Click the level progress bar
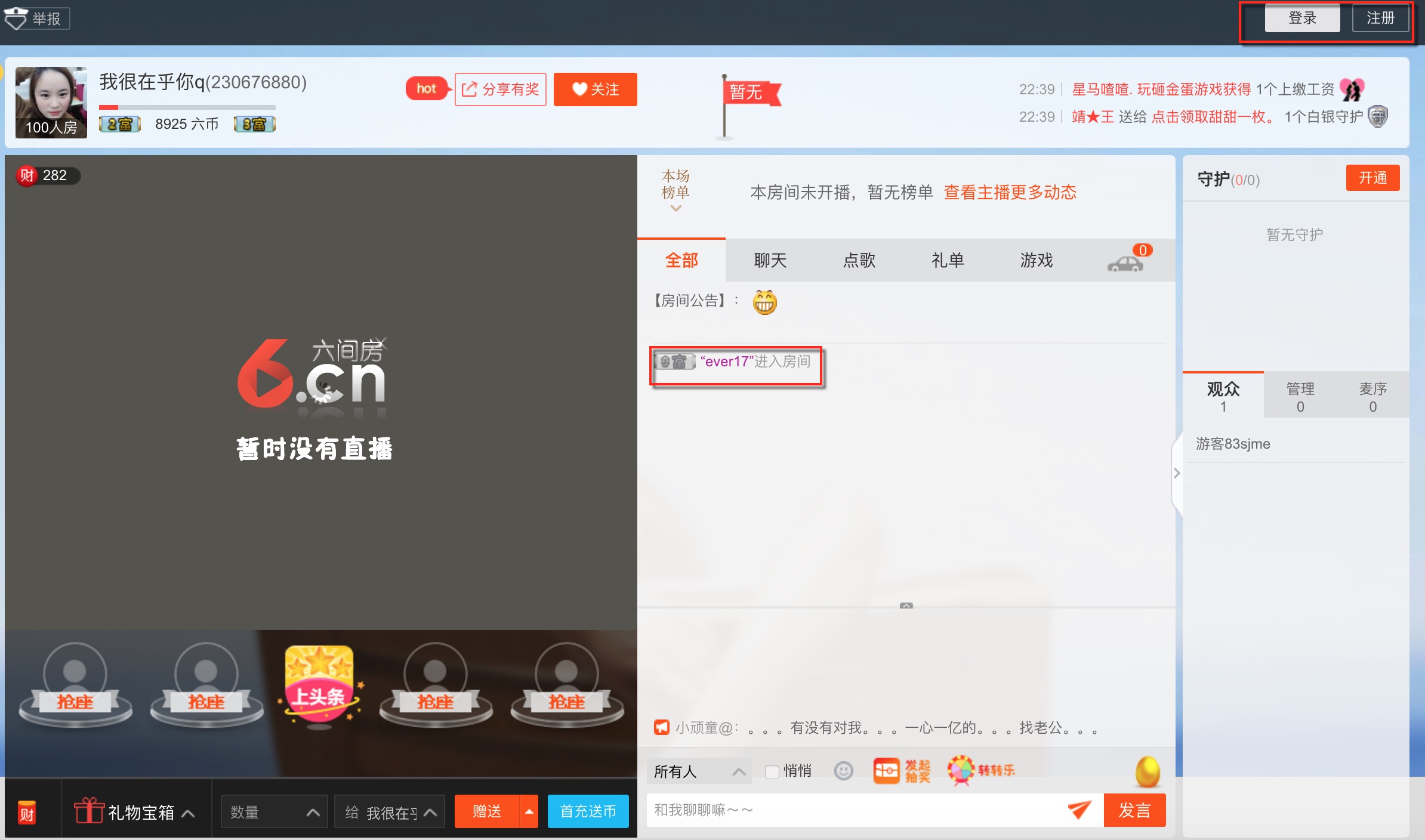 [187, 107]
